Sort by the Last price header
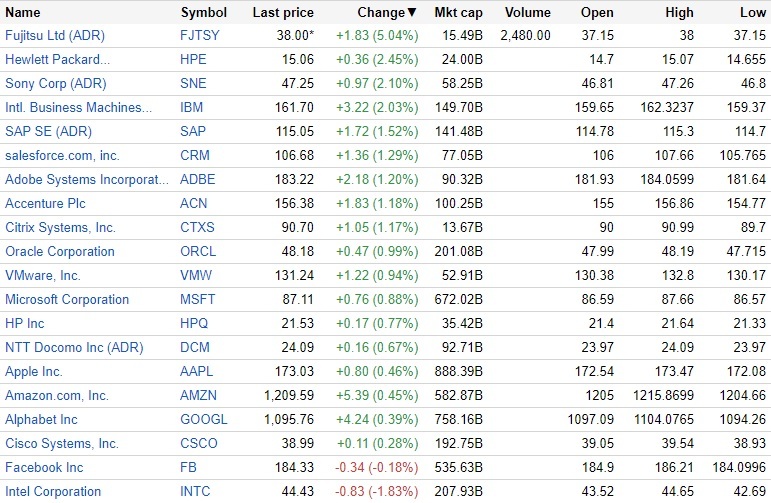This screenshot has width=771, height=503. coord(283,13)
